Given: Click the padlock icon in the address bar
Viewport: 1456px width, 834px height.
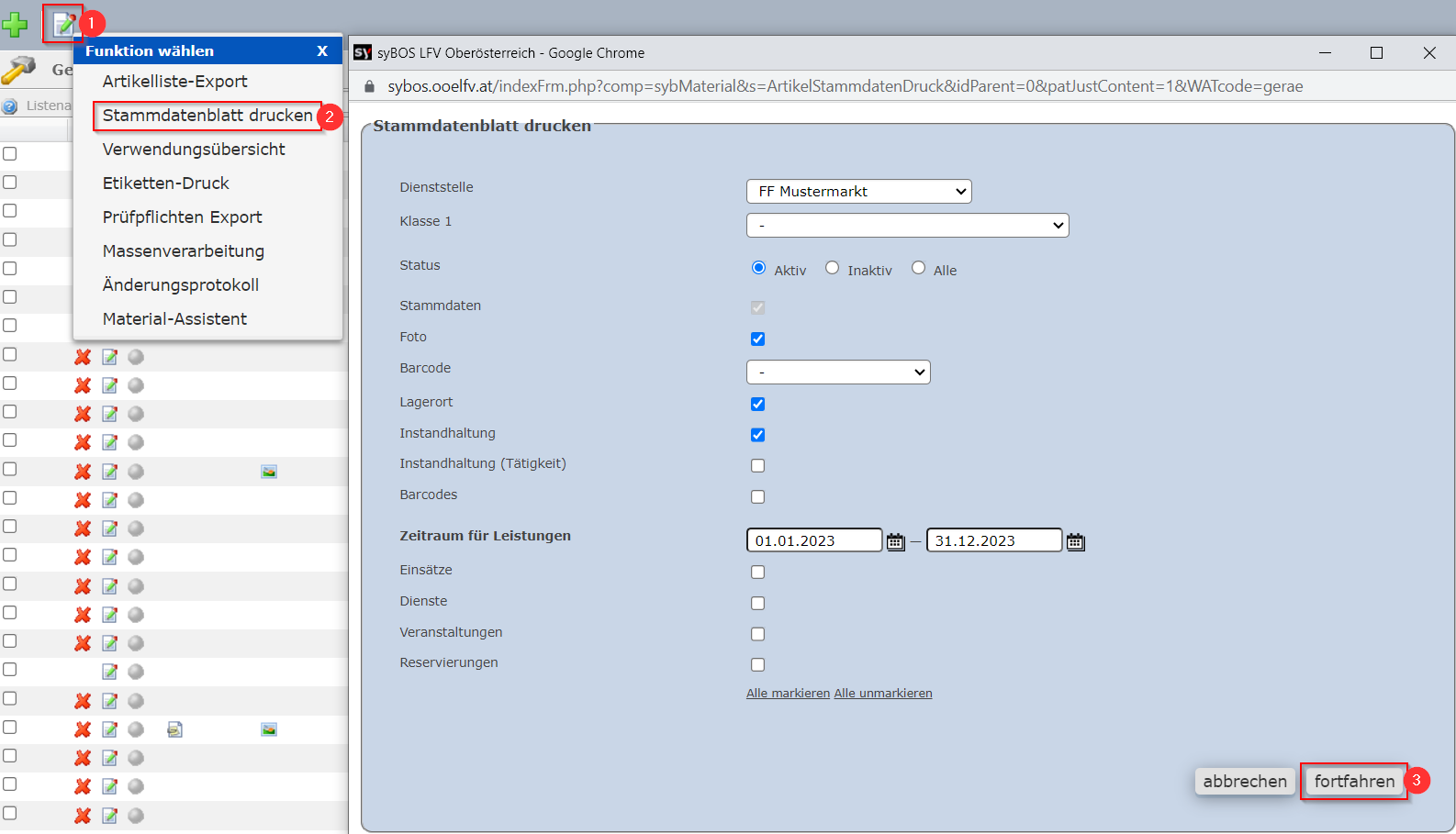Looking at the screenshot, I should (x=370, y=86).
